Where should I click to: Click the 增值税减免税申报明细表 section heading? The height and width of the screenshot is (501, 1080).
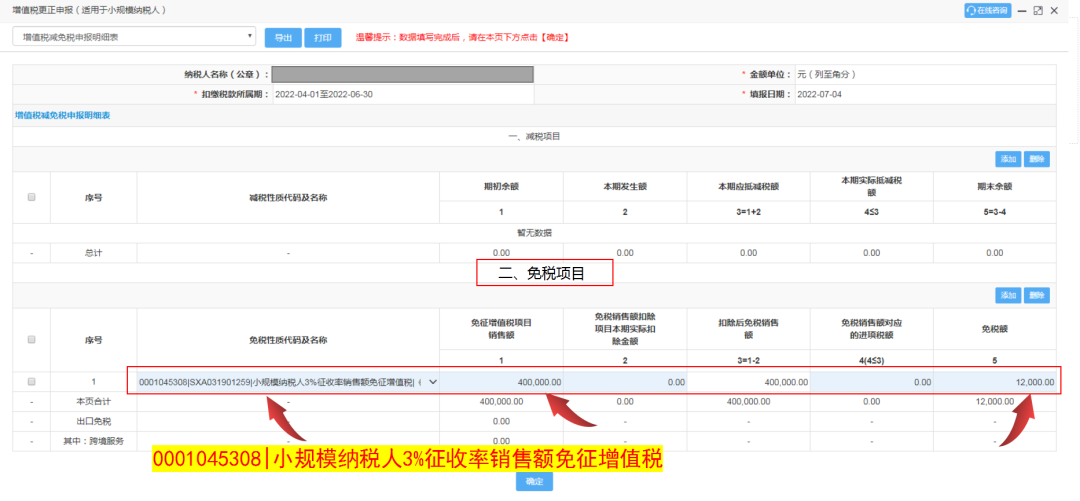coord(62,116)
